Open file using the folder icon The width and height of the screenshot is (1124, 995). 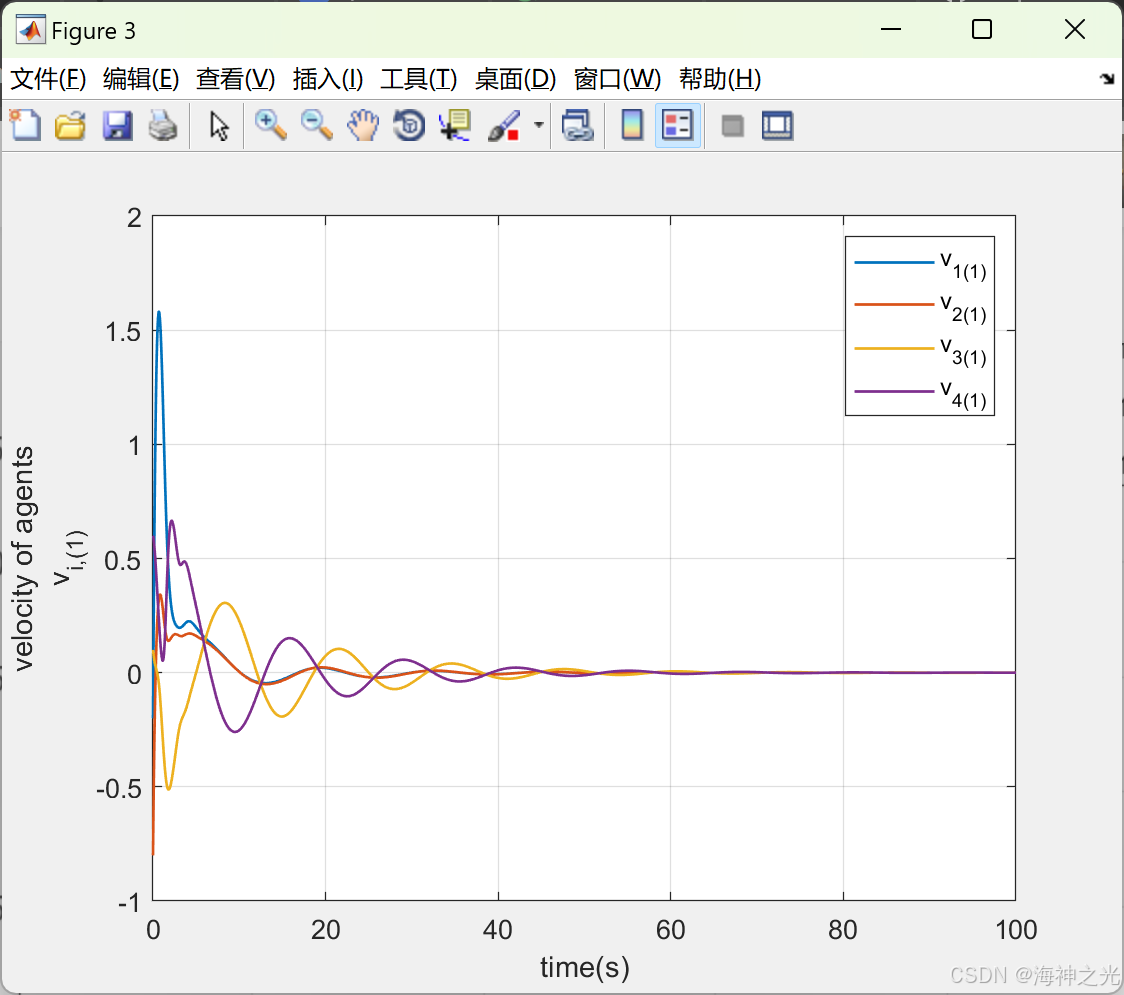(70, 125)
